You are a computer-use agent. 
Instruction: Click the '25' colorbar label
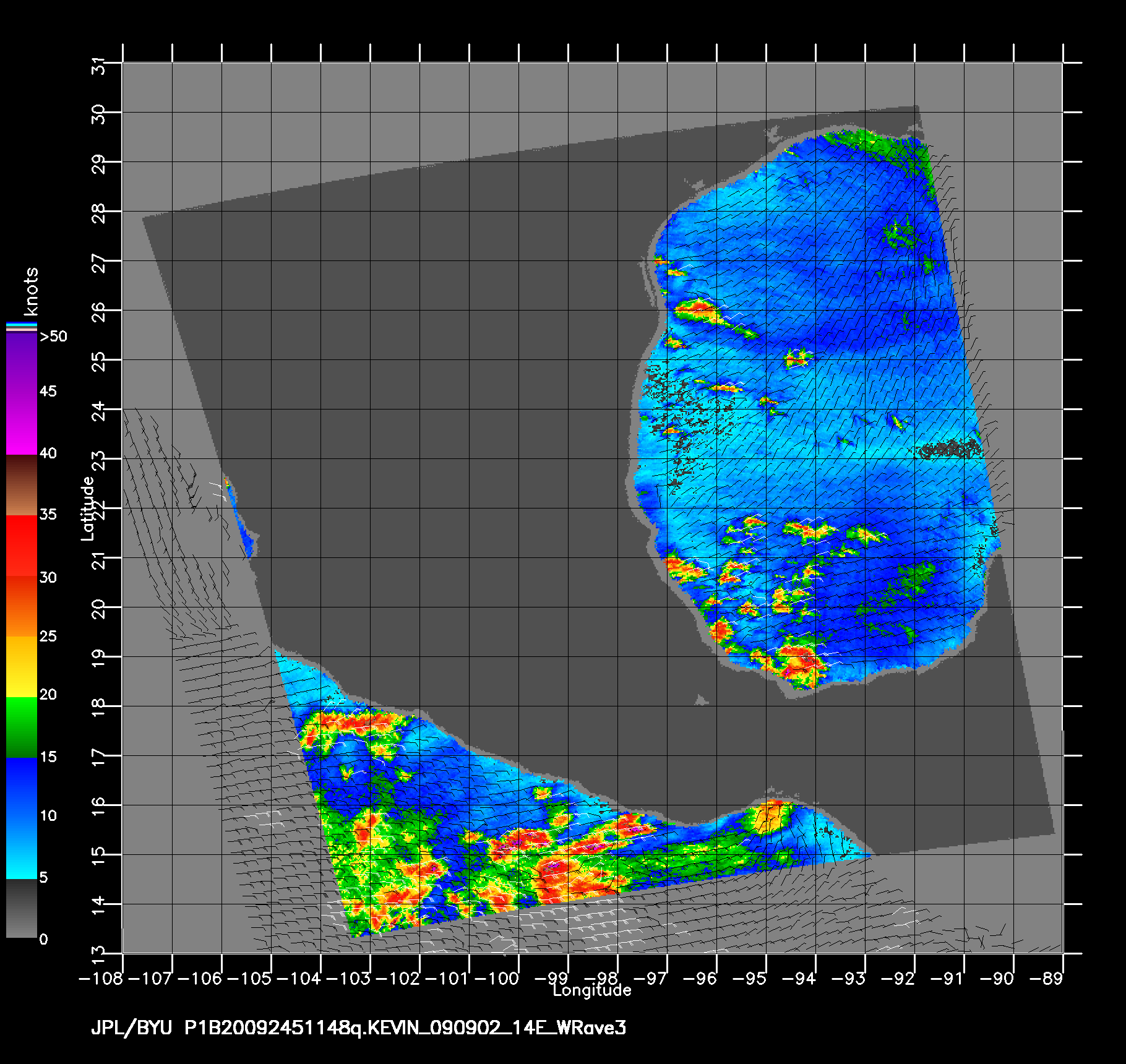(48, 637)
